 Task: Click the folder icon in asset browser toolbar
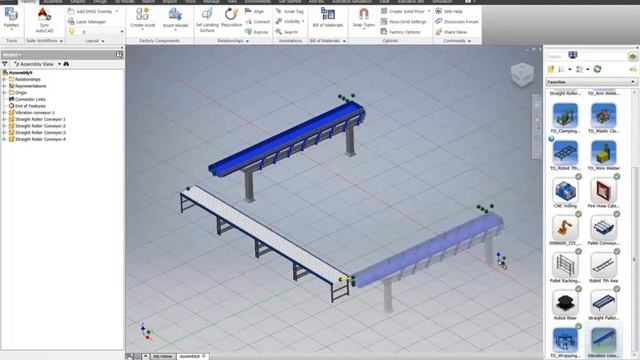(x=551, y=69)
